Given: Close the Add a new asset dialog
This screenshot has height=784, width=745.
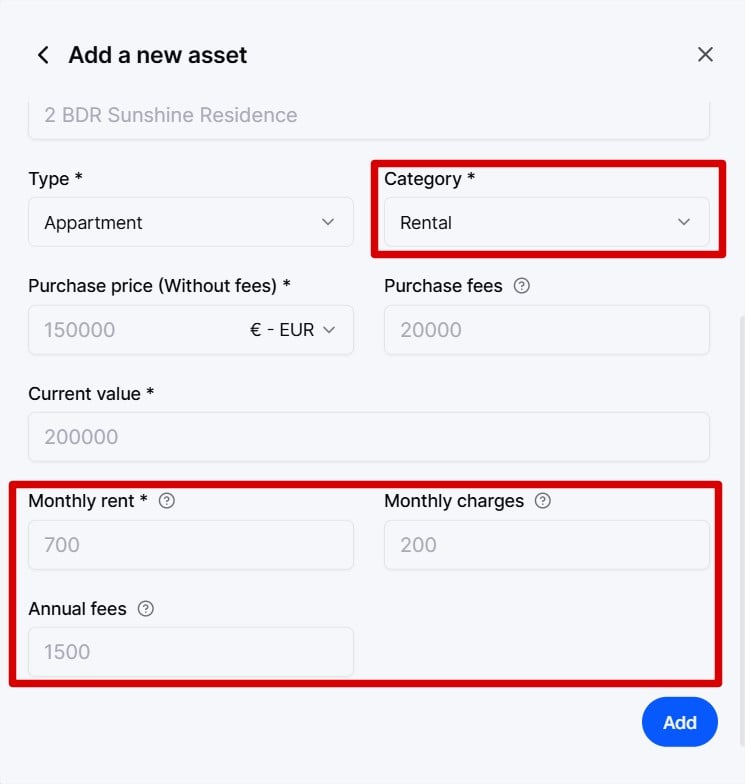Looking at the screenshot, I should 705,55.
